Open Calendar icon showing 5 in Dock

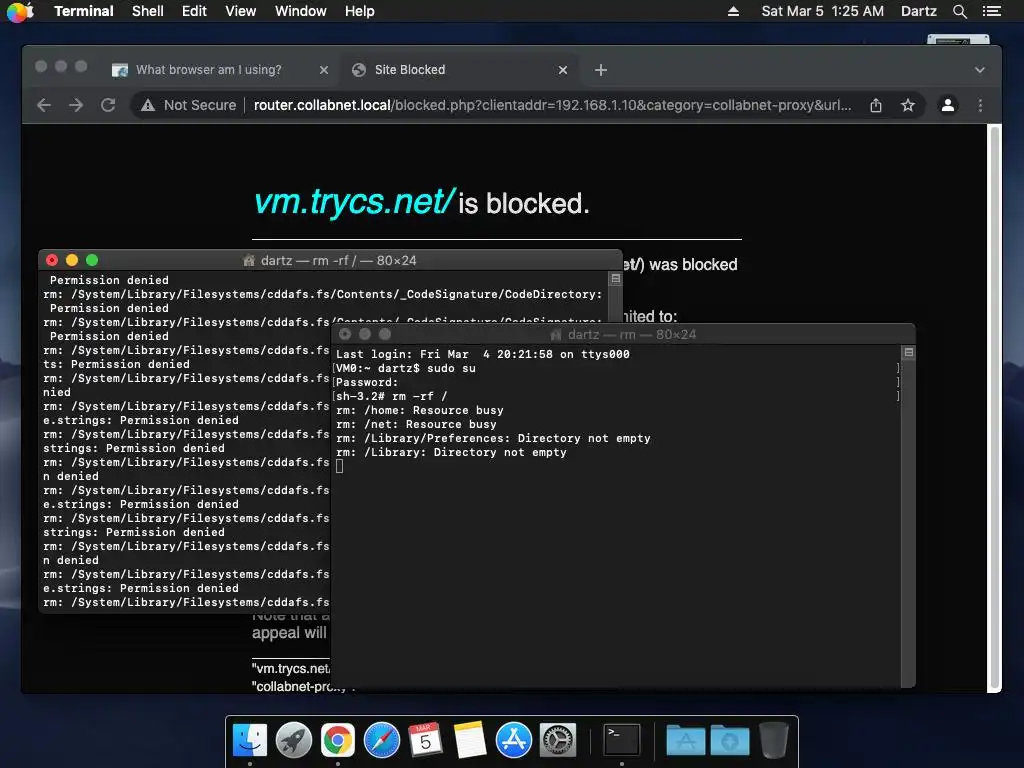pos(425,740)
